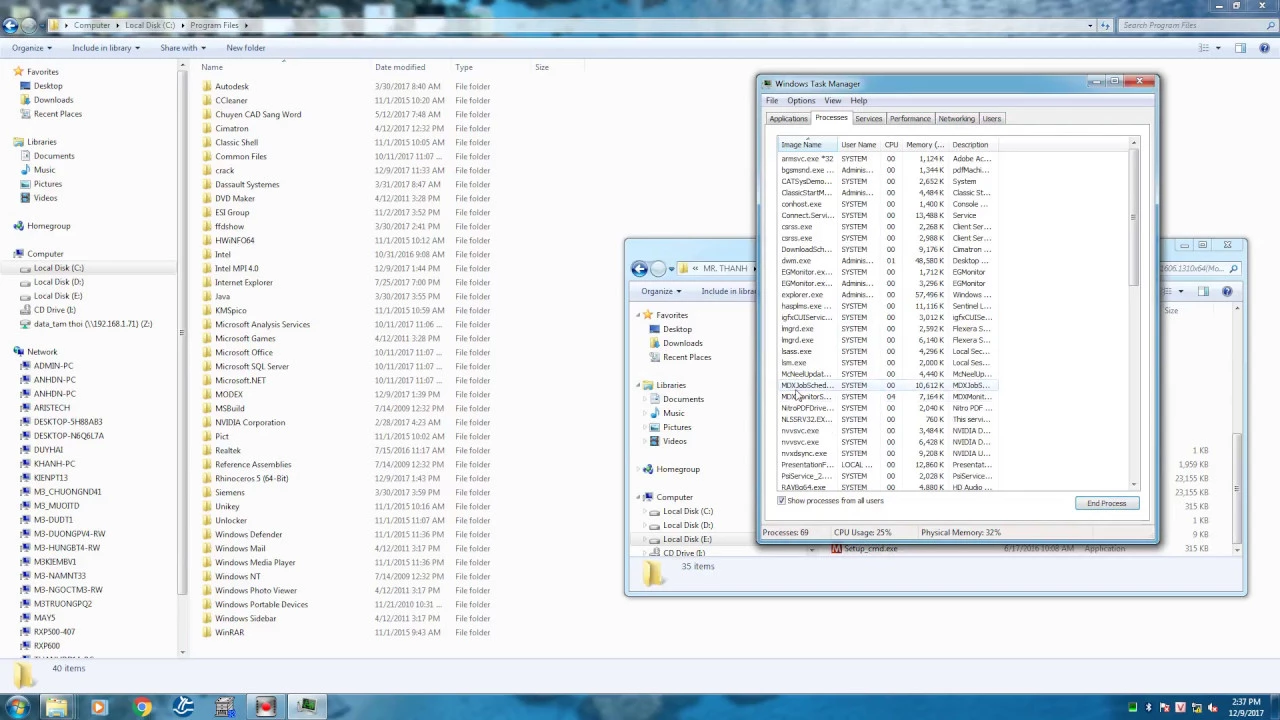Launch Google Chrome from the taskbar
Viewport: 1280px width, 720px height.
coord(142,707)
